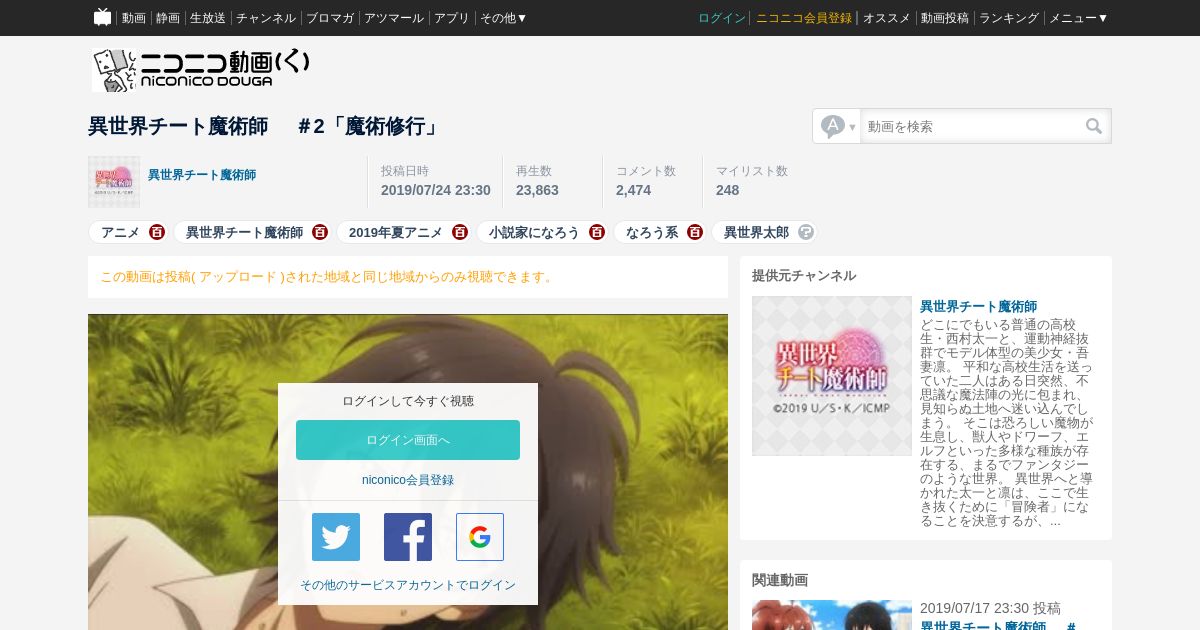Select the 異世界太郎 tag
The image size is (1200, 630).
point(756,232)
